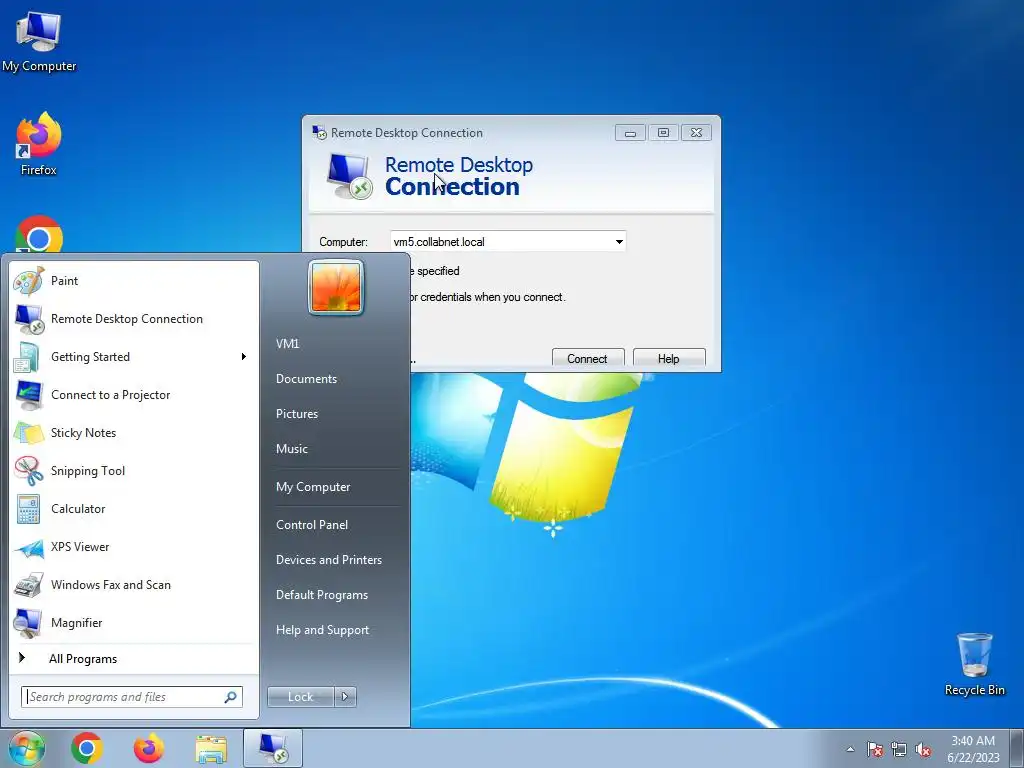The image size is (1024, 768).
Task: Click the user account picture
Action: (x=336, y=287)
